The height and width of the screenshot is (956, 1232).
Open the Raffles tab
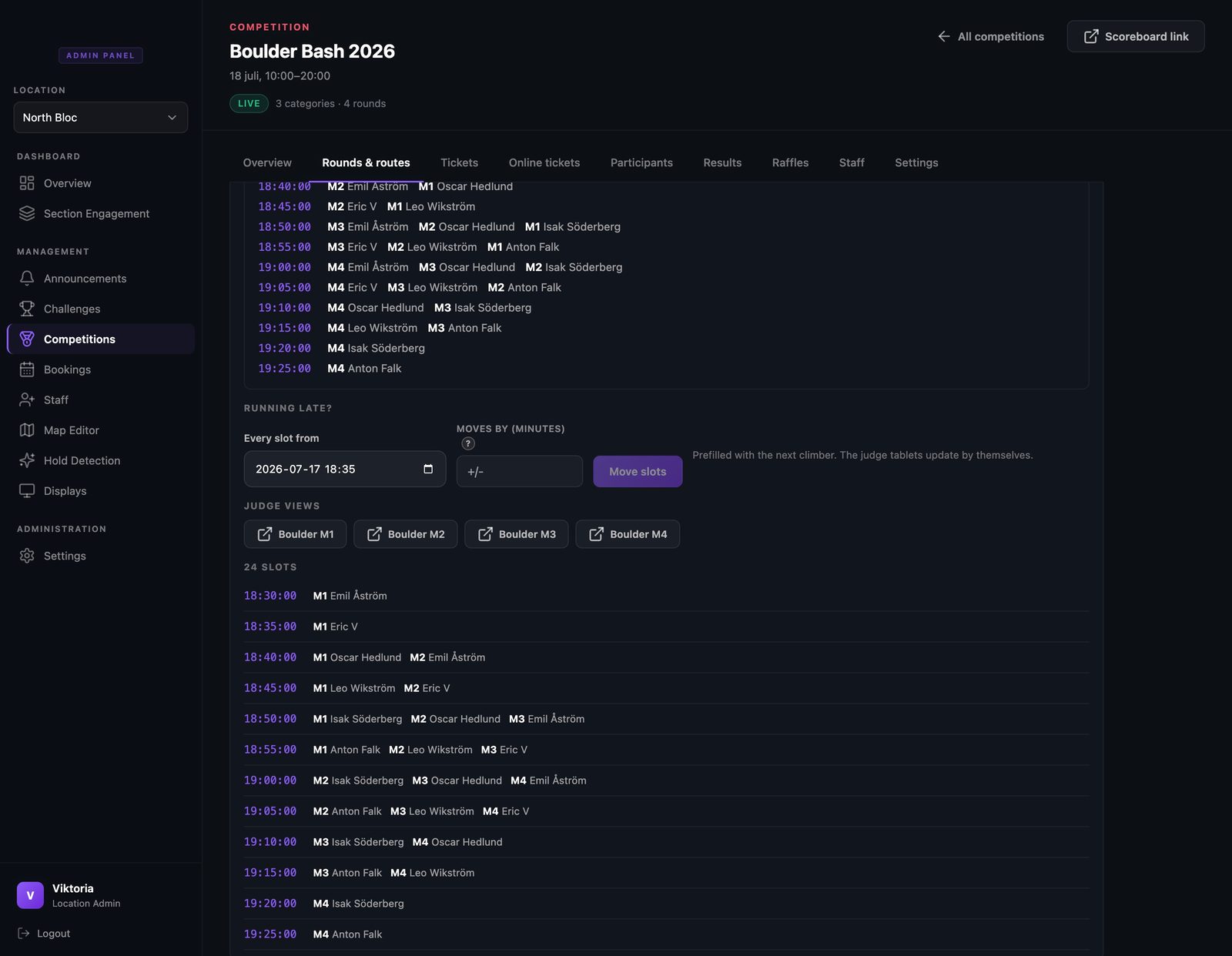(x=790, y=162)
